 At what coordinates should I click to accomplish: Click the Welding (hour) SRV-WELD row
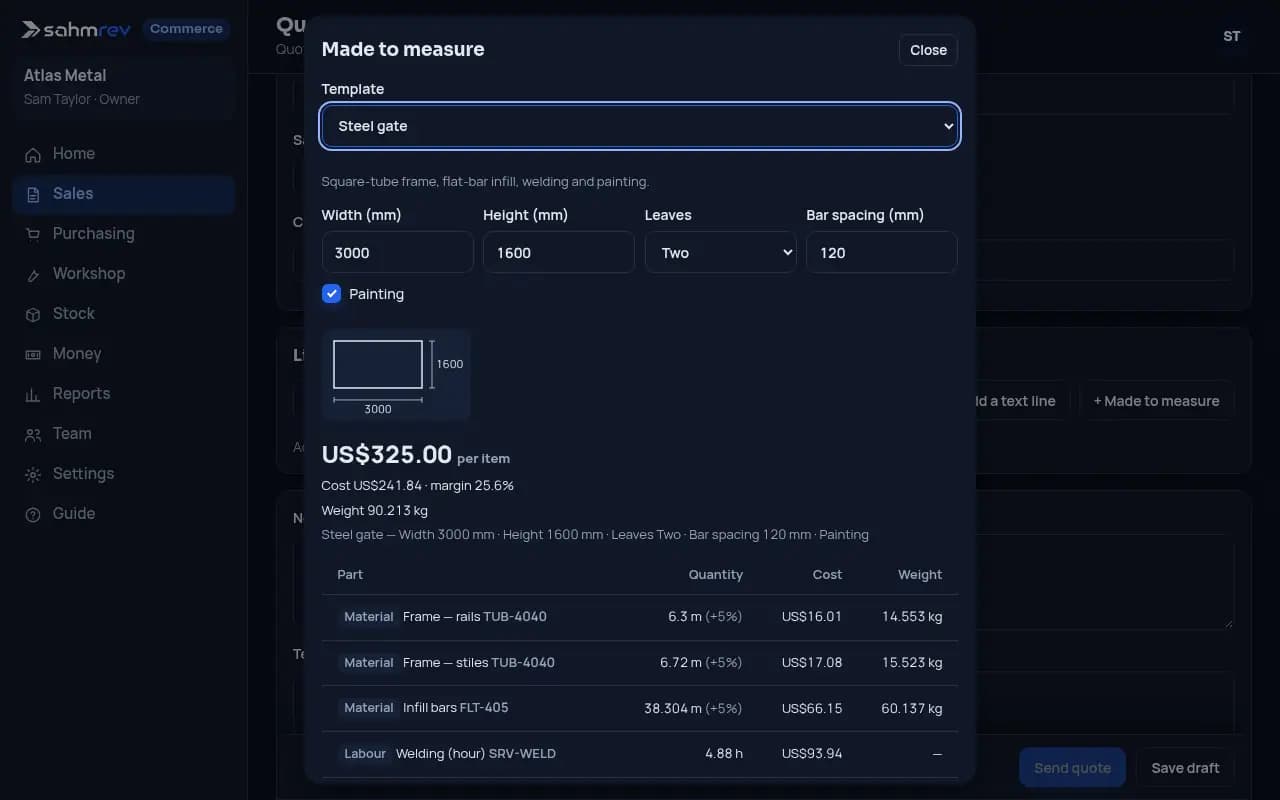pos(640,754)
